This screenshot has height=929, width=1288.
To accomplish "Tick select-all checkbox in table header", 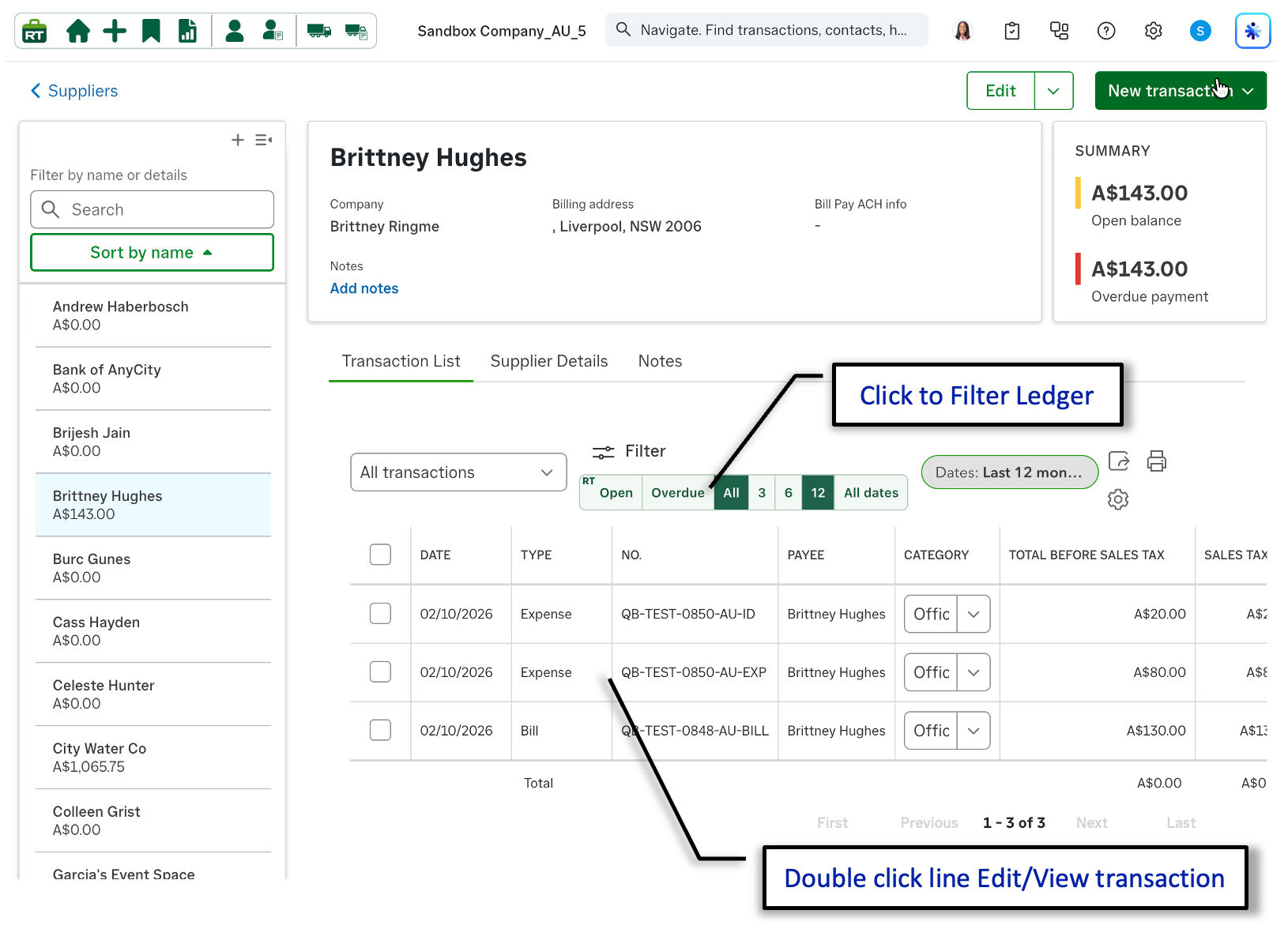I will (380, 555).
